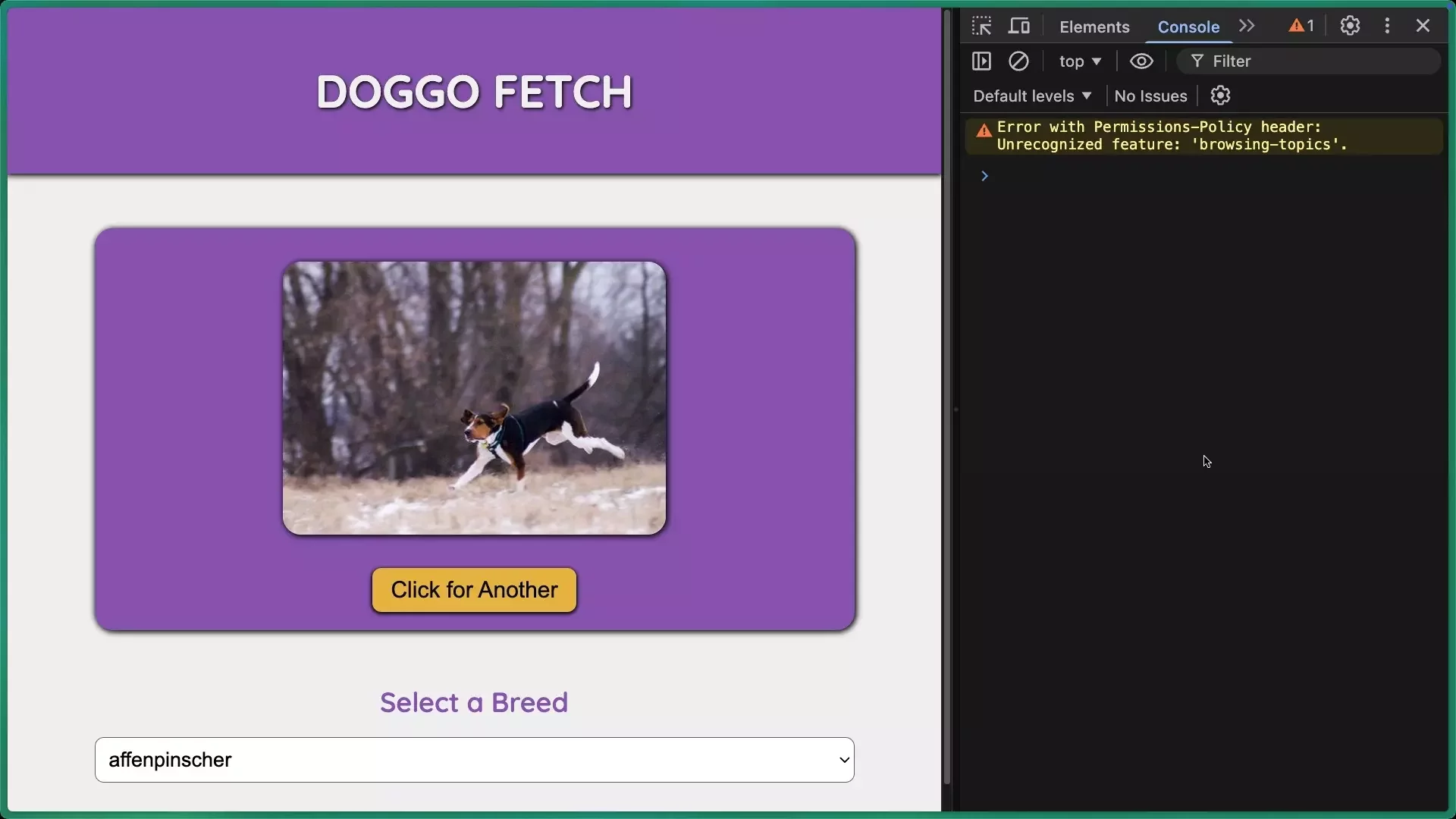Open the DevTools three-dot menu
1456x819 pixels.
click(x=1387, y=26)
